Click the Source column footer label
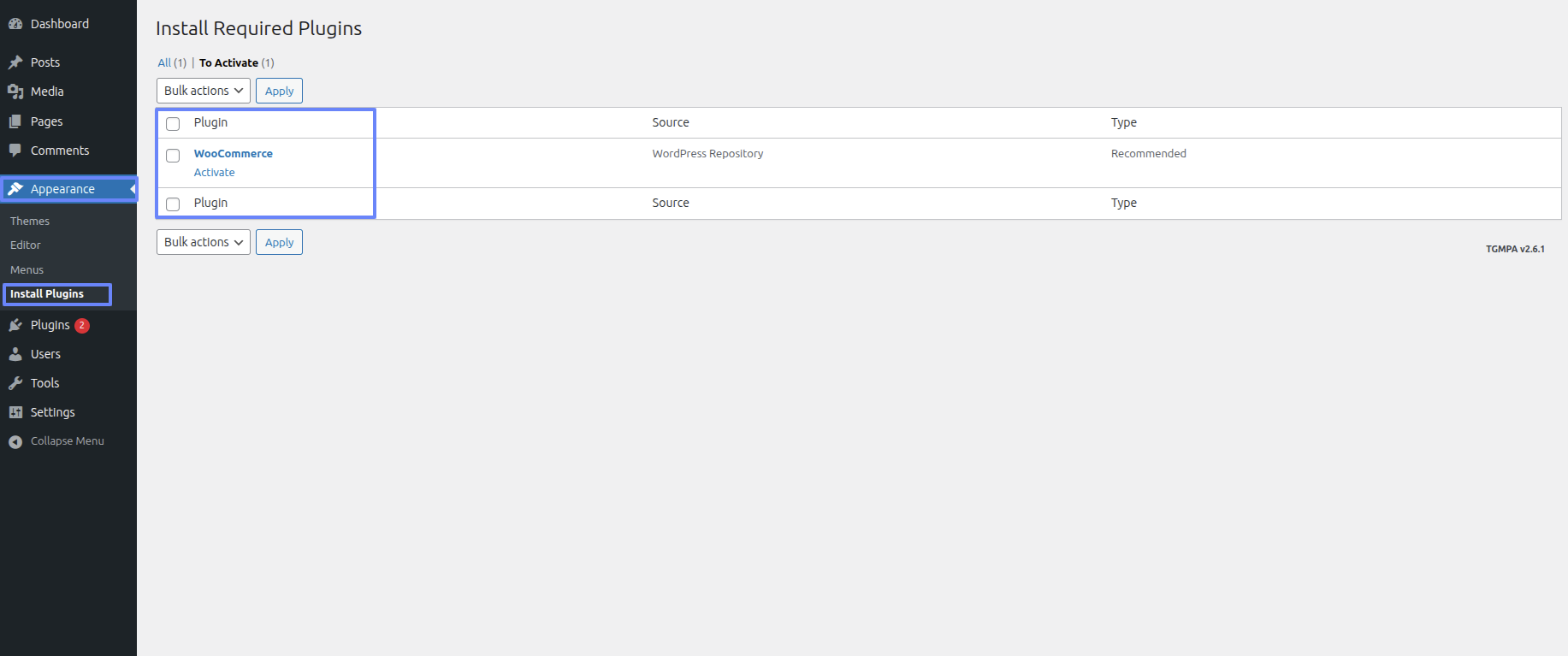The width and height of the screenshot is (1568, 656). click(x=671, y=204)
